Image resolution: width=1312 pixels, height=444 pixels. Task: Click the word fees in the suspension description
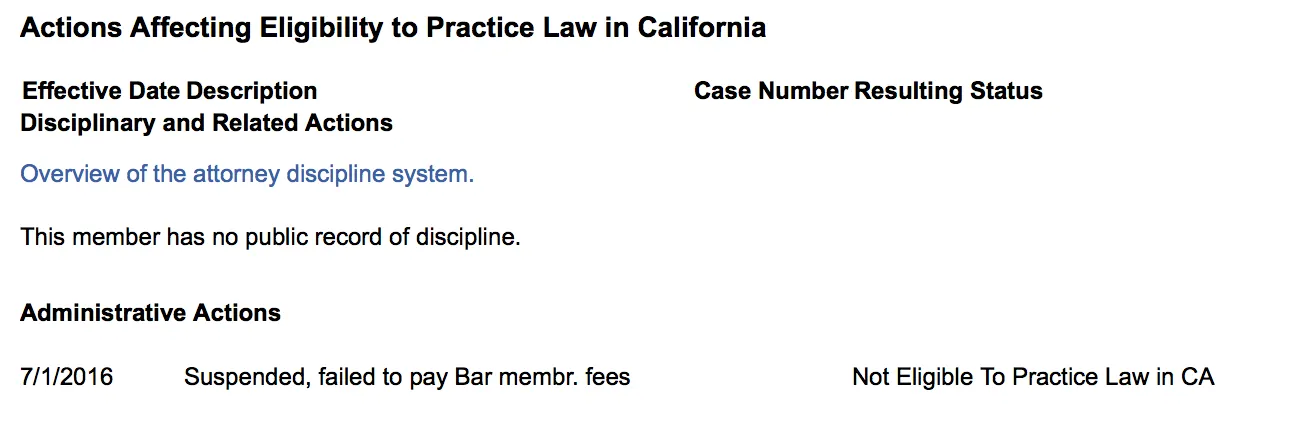coord(608,378)
